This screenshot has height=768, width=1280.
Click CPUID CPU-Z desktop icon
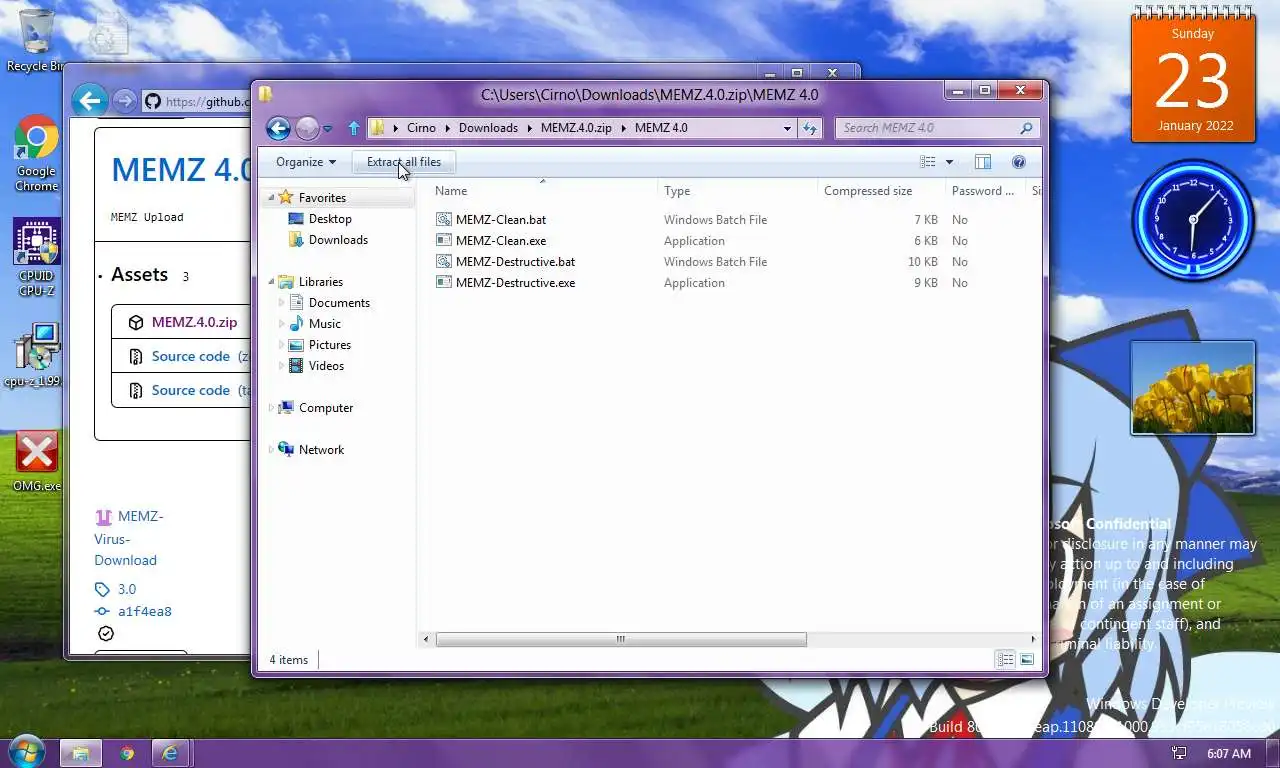tap(36, 258)
